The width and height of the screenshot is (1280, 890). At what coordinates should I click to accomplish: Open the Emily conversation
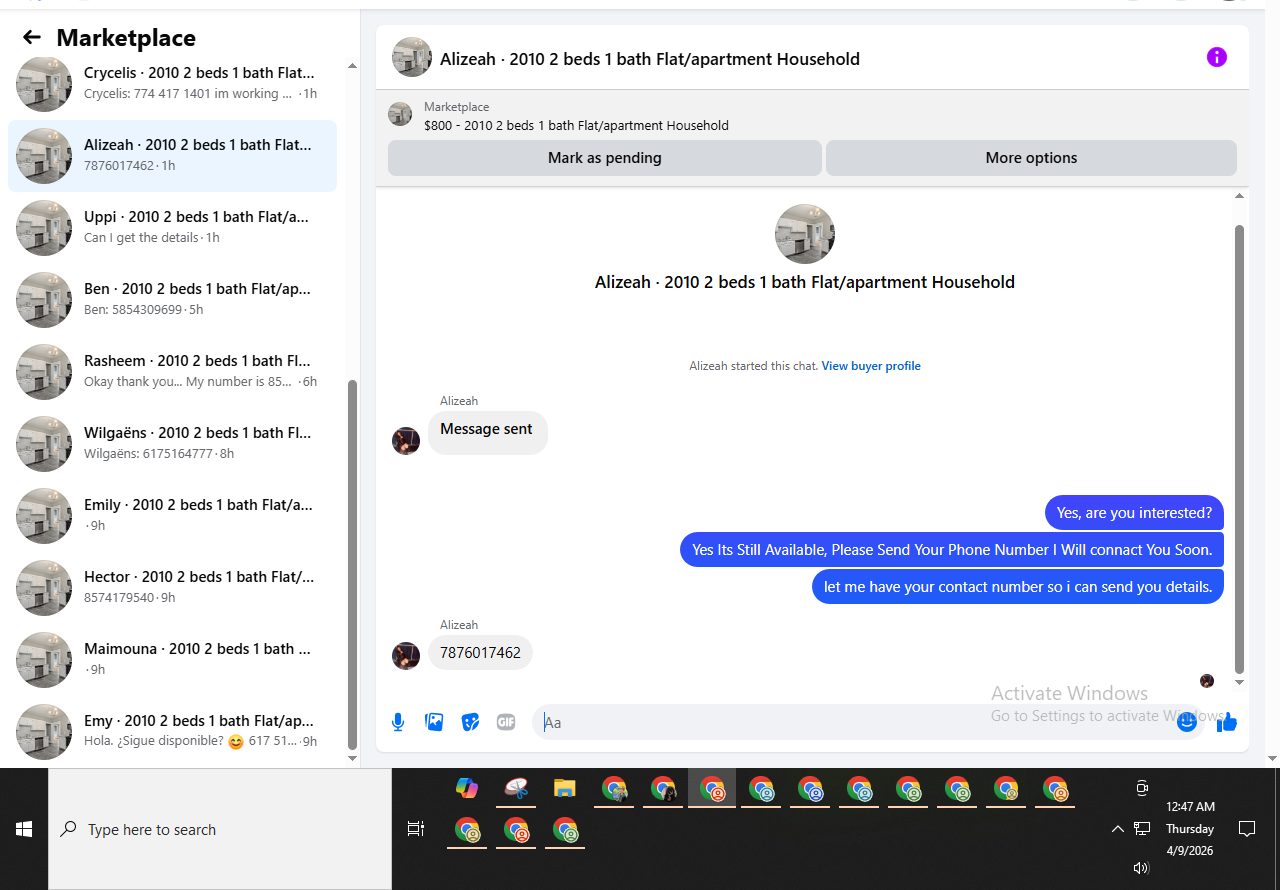172,516
